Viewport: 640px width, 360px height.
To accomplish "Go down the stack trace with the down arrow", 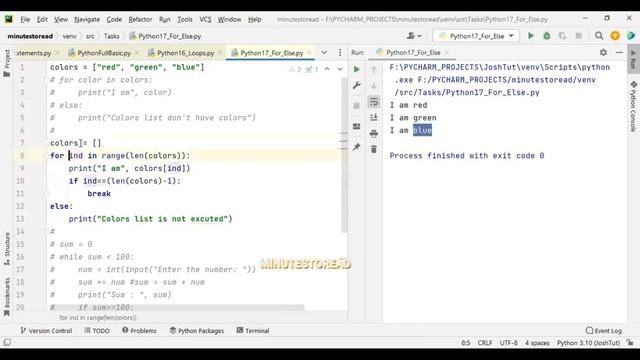I will click(373, 86).
